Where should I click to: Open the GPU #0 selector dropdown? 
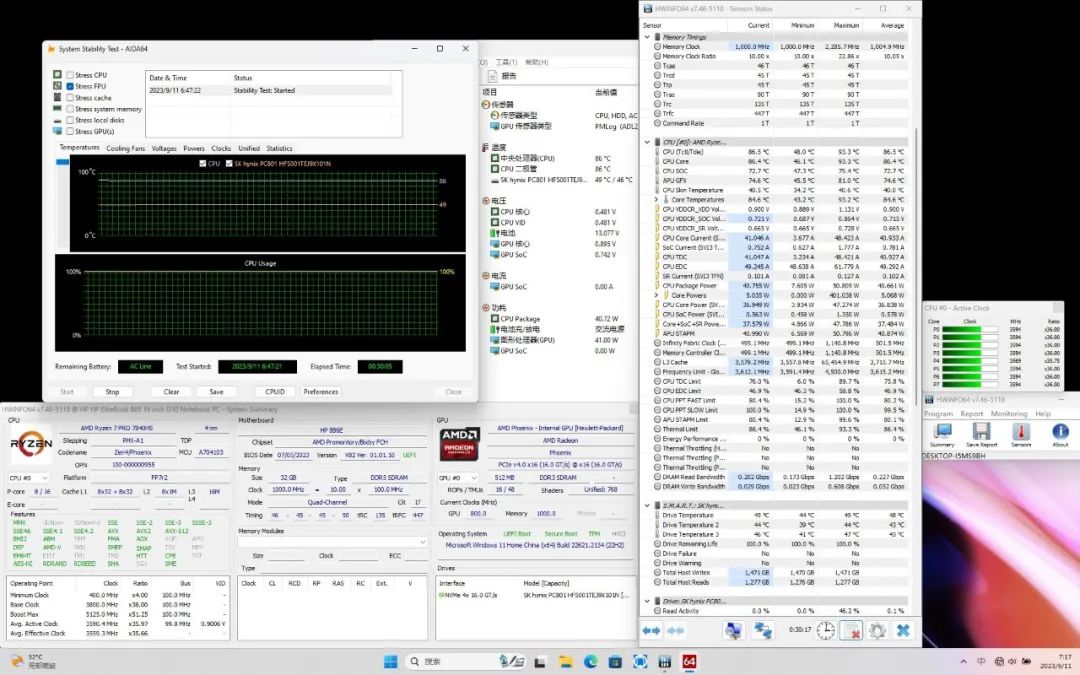458,477
